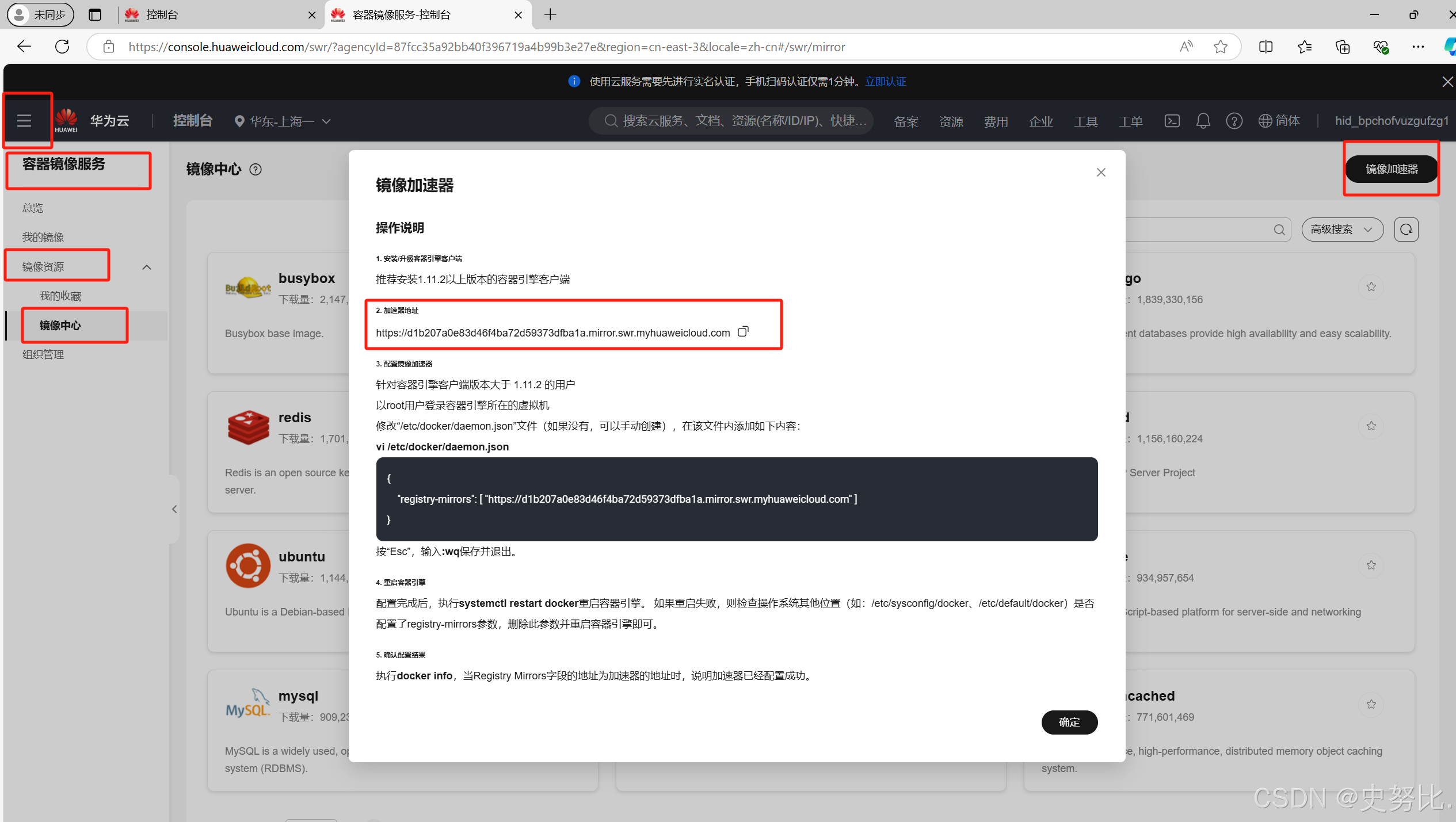The width and height of the screenshot is (1456, 822).
Task: Click 控制台 in the header
Action: point(193,121)
